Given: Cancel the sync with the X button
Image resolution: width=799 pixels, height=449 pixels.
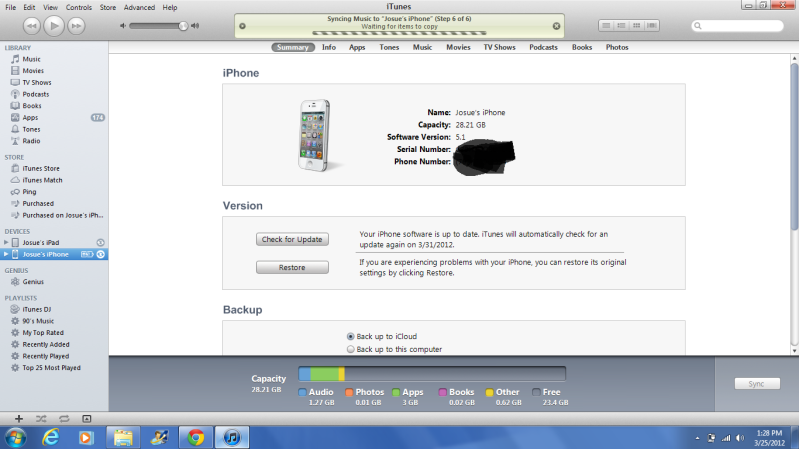Looking at the screenshot, I should point(556,26).
